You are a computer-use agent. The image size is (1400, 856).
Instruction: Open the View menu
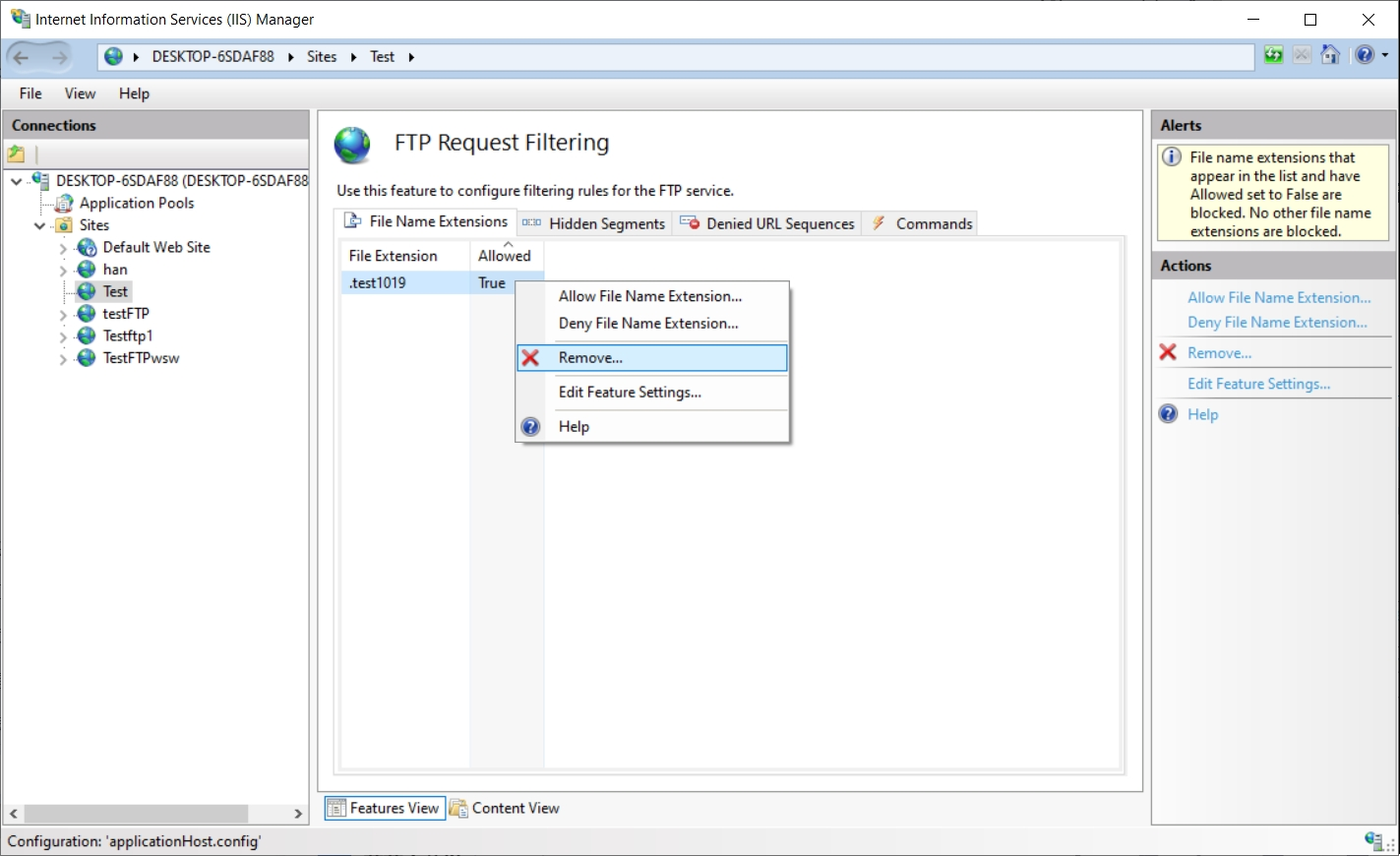pyautogui.click(x=80, y=93)
